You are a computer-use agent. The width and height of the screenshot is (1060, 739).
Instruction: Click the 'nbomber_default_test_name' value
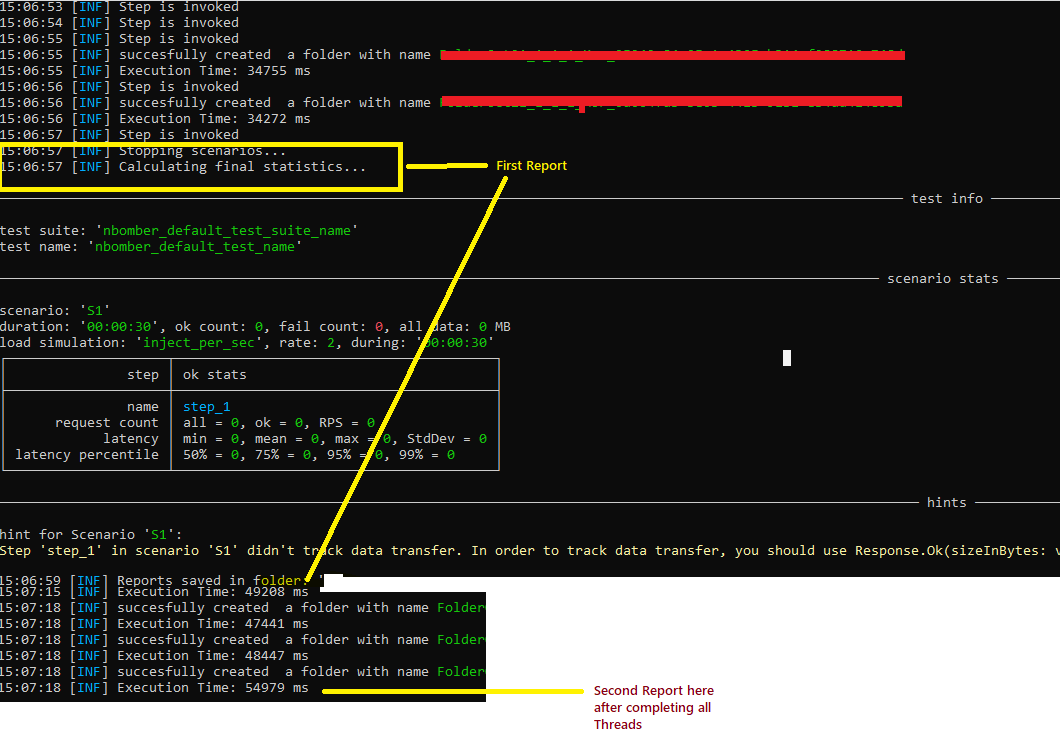(193, 246)
